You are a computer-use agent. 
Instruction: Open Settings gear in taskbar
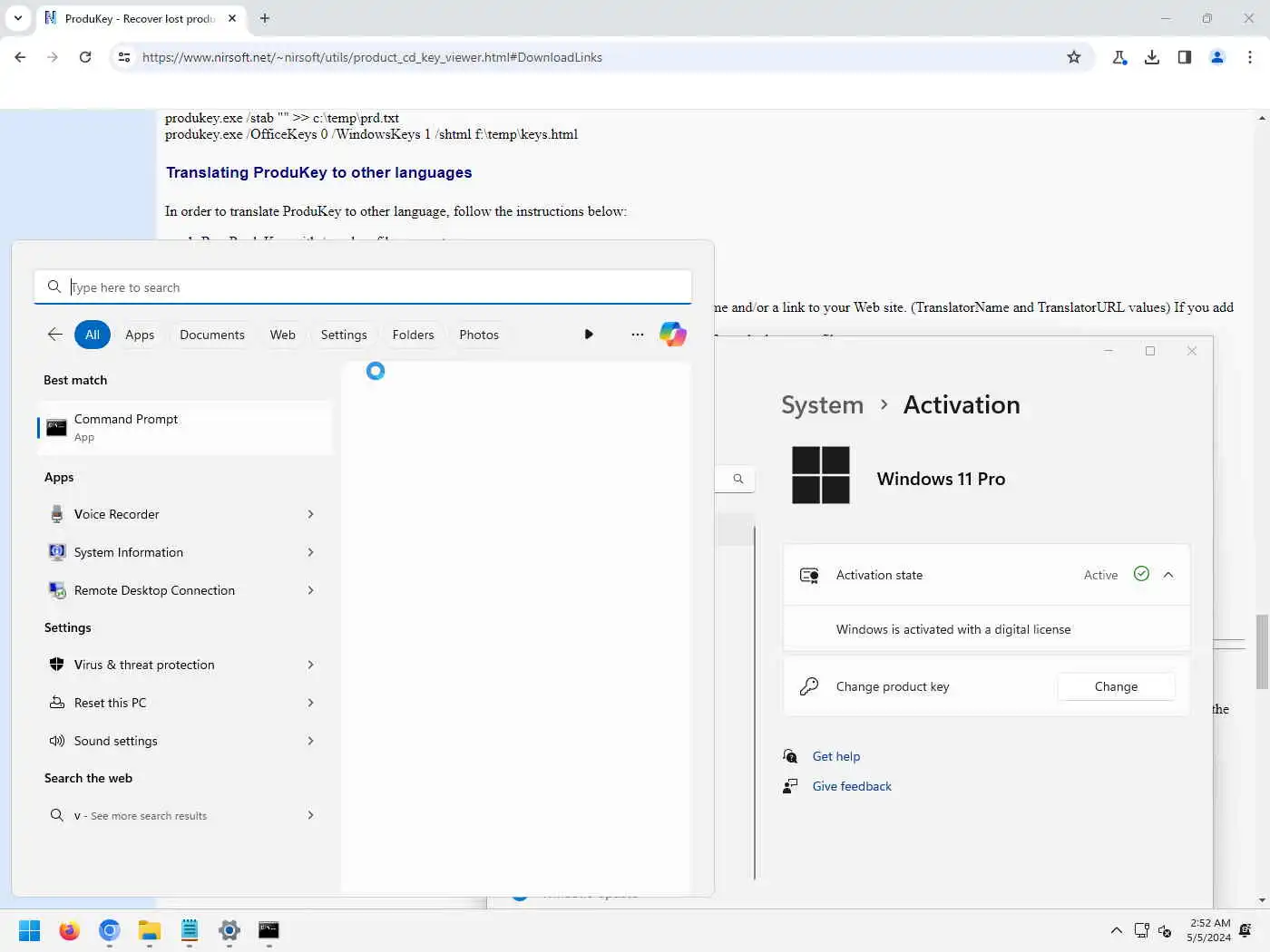(230, 930)
